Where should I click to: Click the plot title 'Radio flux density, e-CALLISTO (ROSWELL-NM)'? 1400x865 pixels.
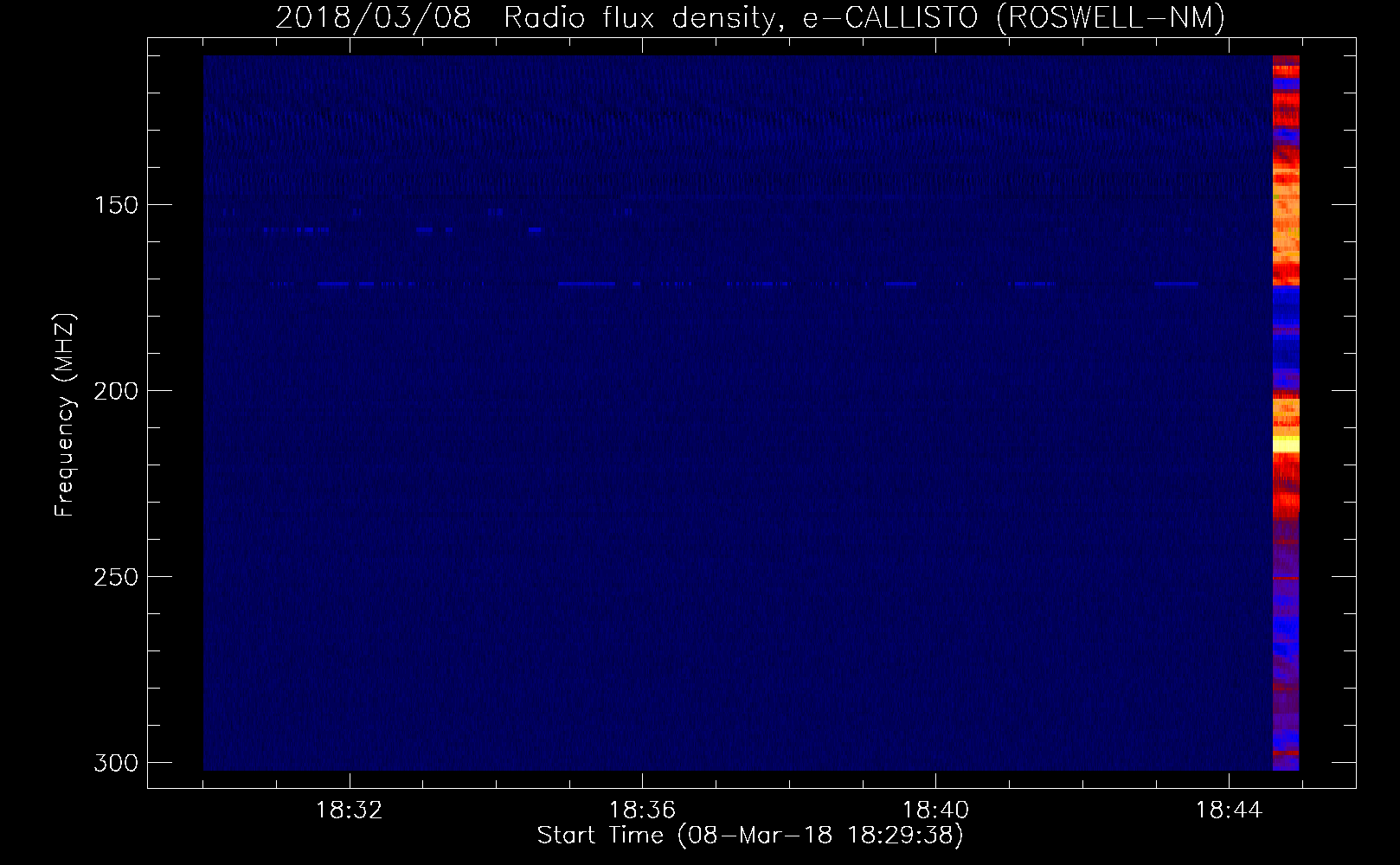tap(864, 17)
